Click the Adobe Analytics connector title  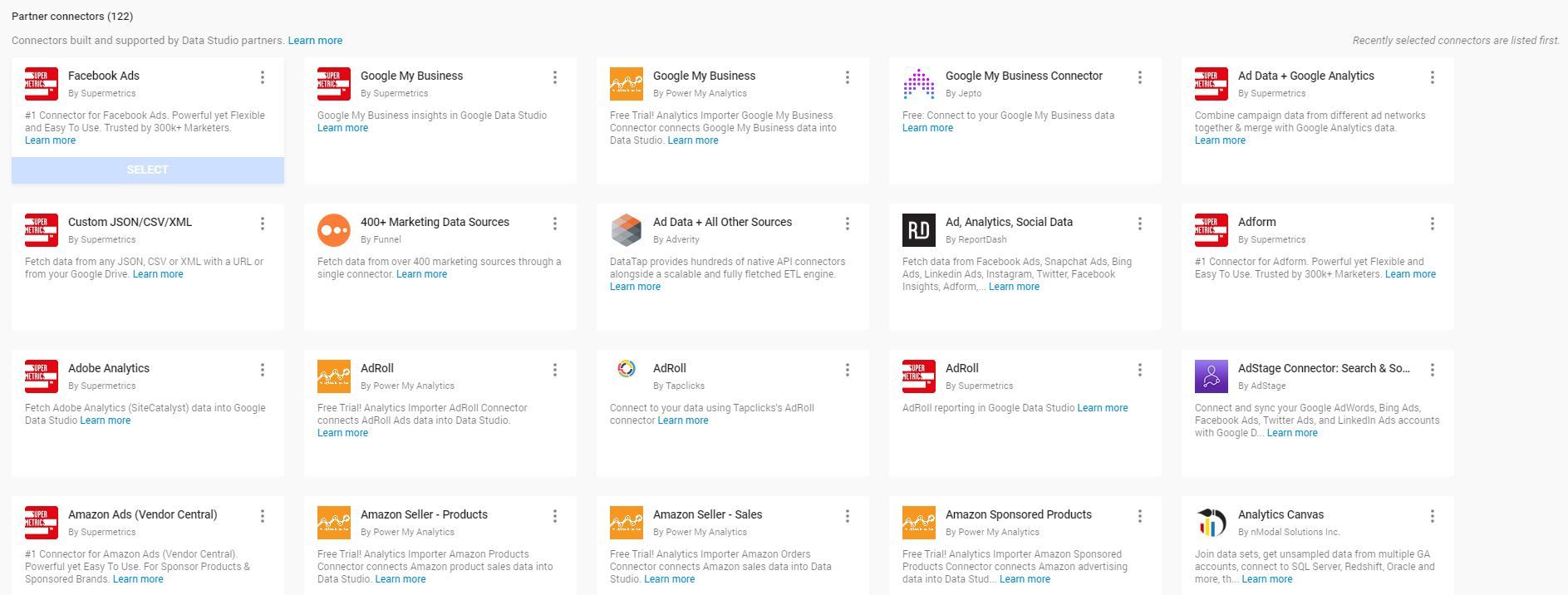(109, 368)
